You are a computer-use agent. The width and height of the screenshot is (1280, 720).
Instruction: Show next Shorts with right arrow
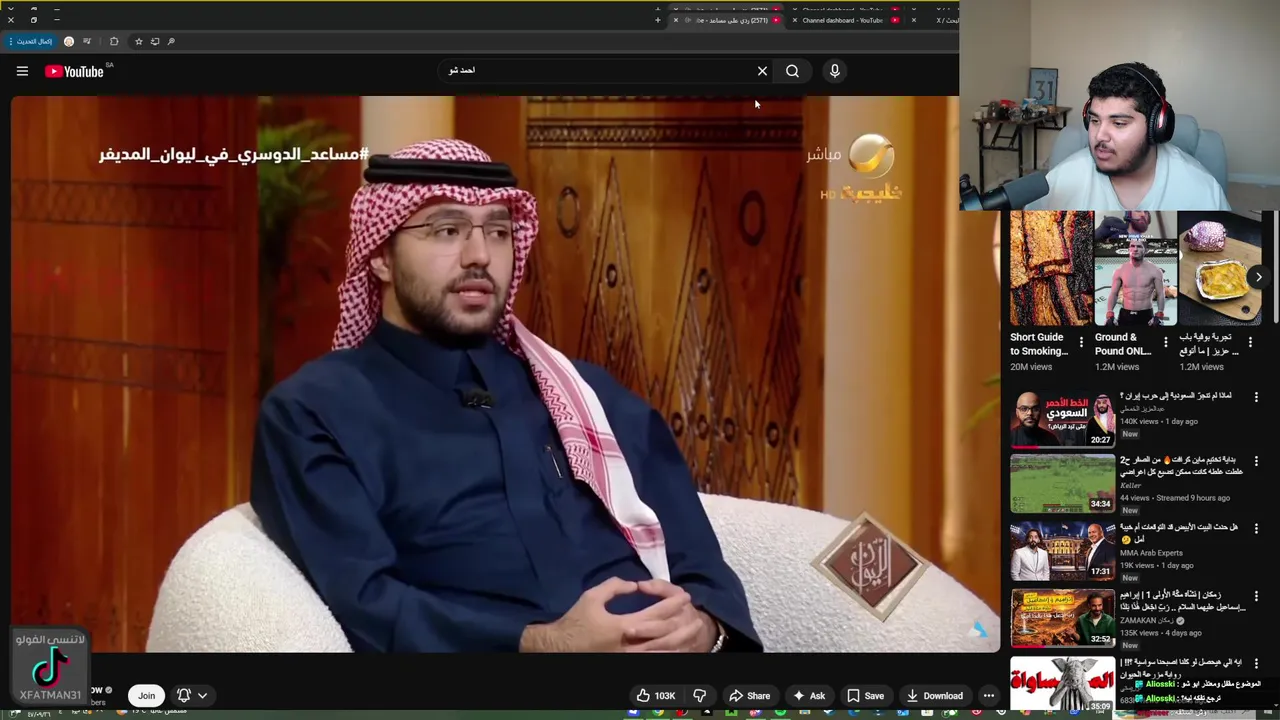pyautogui.click(x=1259, y=277)
